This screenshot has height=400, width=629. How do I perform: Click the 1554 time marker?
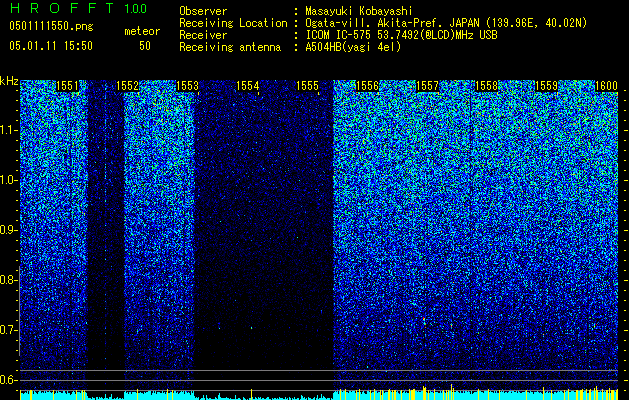point(248,86)
